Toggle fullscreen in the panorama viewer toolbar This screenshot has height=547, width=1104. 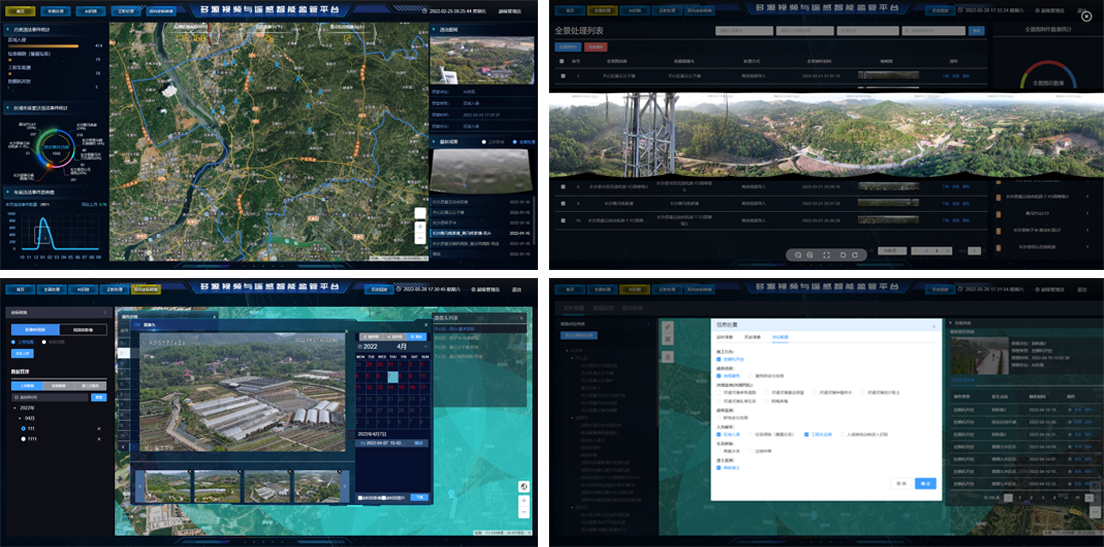(x=827, y=255)
